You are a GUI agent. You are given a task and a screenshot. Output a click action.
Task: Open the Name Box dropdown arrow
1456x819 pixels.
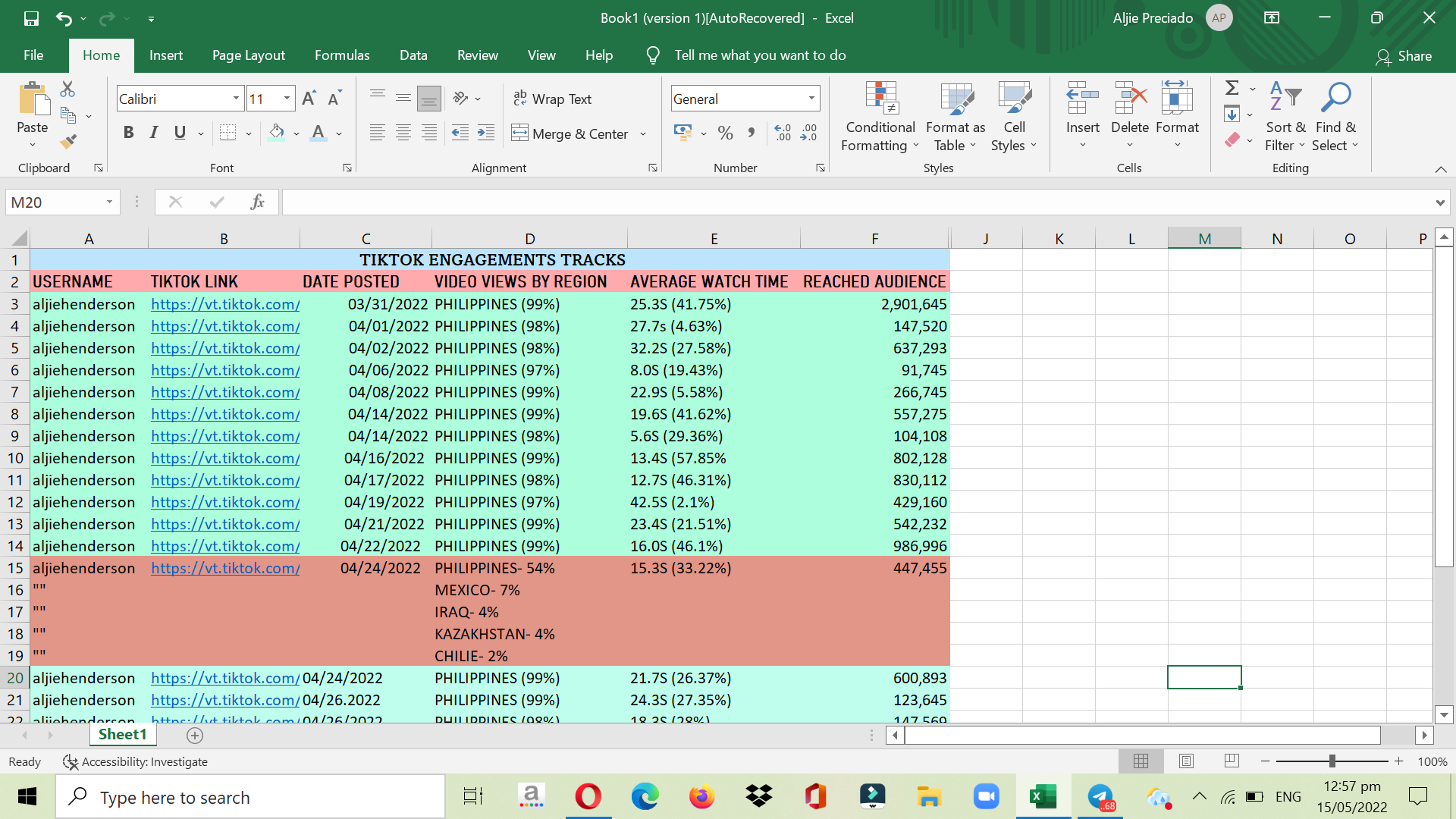click(x=109, y=202)
